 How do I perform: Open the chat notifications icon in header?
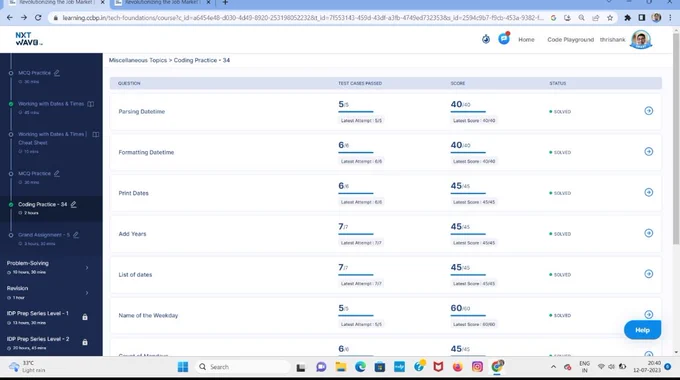(x=503, y=39)
